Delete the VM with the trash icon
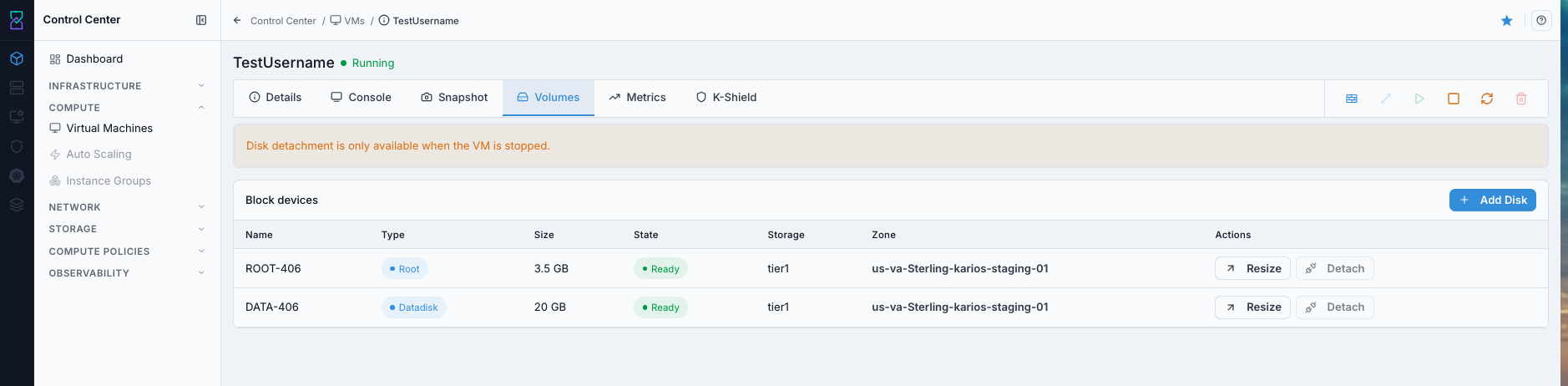The height and width of the screenshot is (386, 1568). pyautogui.click(x=1521, y=99)
